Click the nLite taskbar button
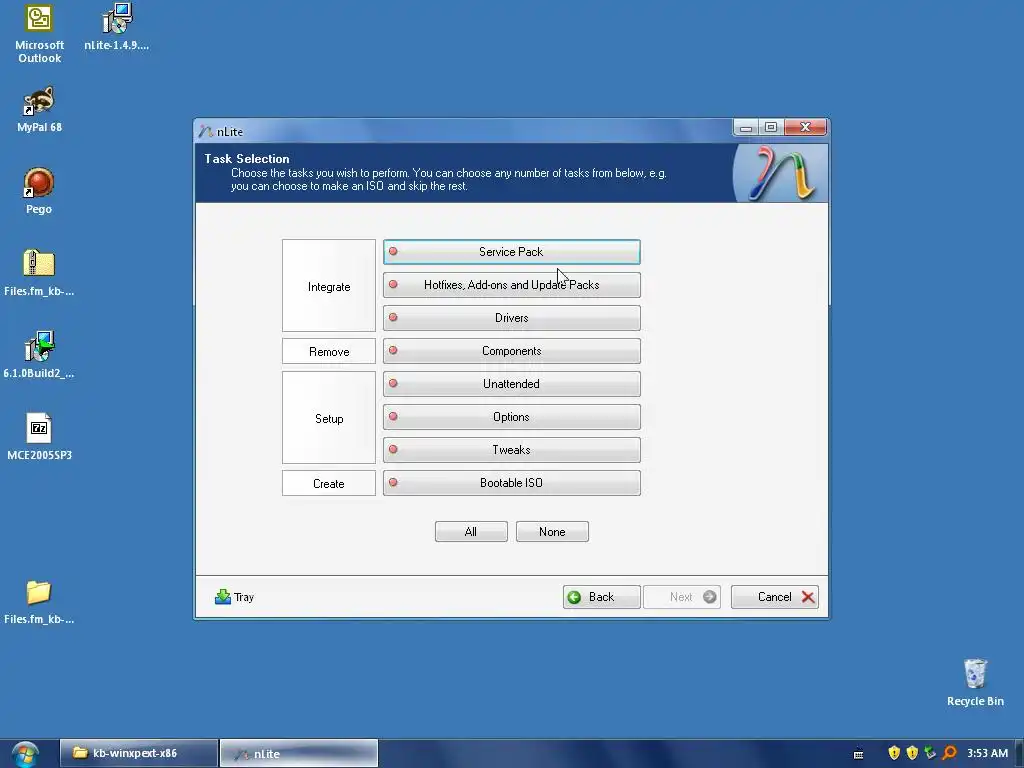 click(x=298, y=753)
